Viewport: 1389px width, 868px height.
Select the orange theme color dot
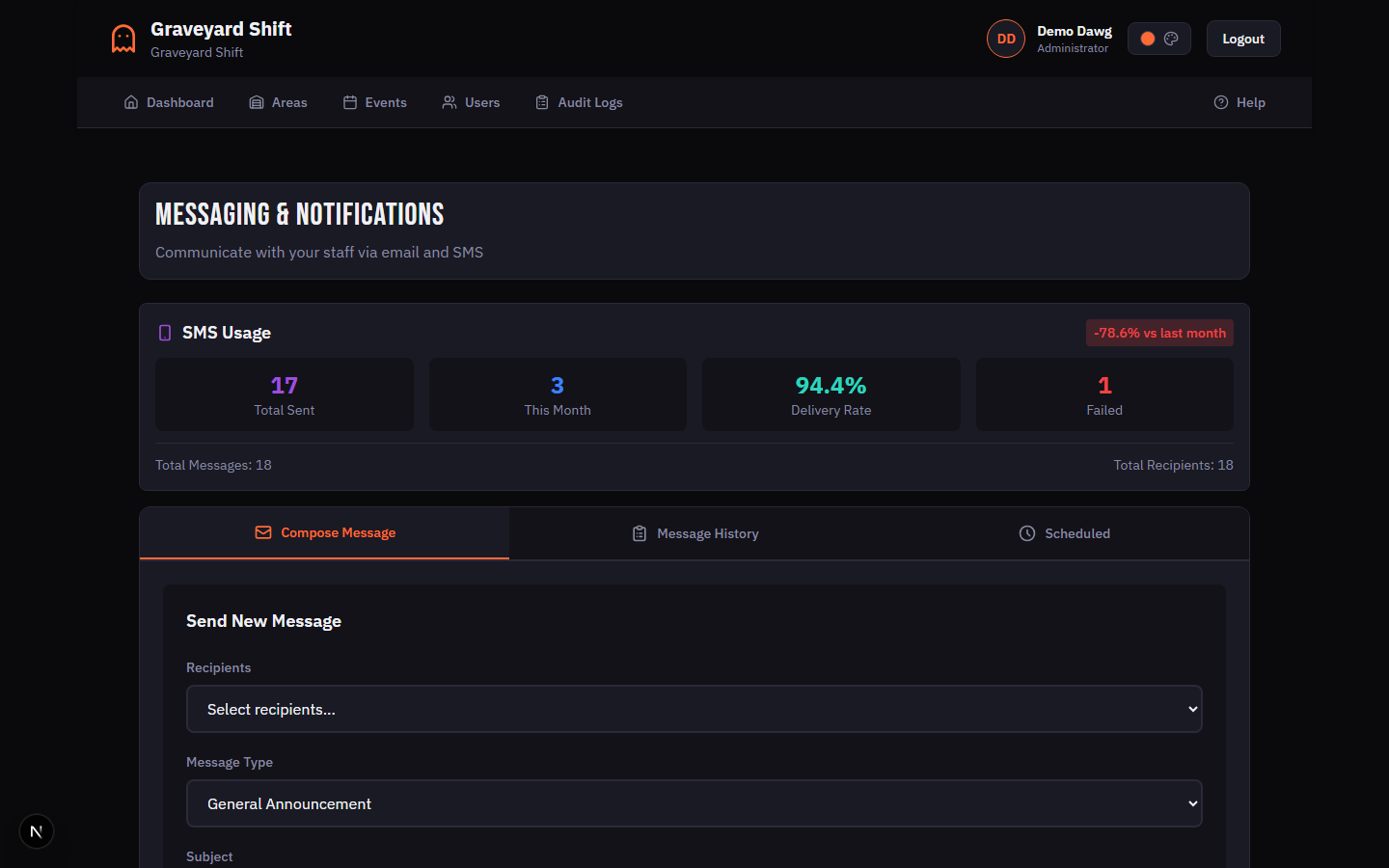(x=1147, y=40)
